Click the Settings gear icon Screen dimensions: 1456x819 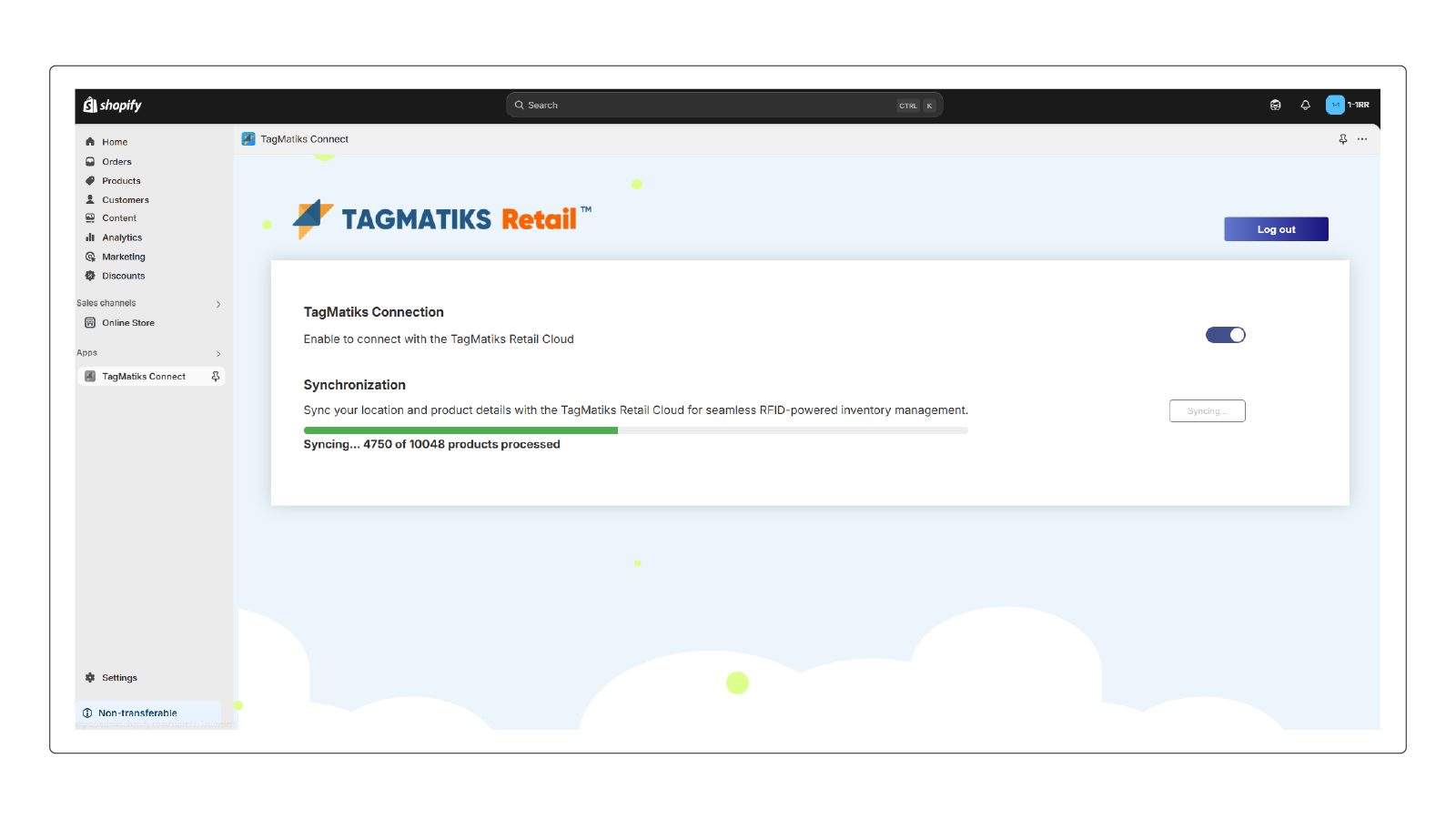(90, 678)
